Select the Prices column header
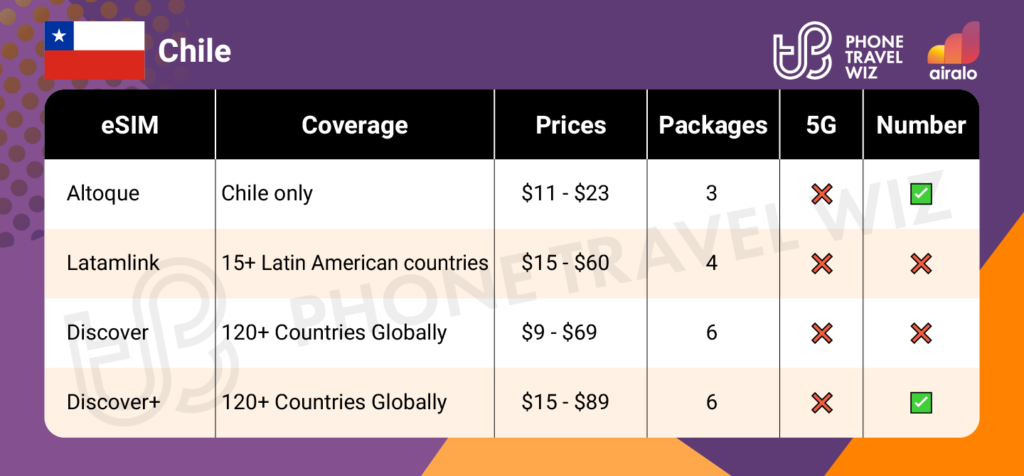1024x476 pixels. pyautogui.click(x=570, y=125)
